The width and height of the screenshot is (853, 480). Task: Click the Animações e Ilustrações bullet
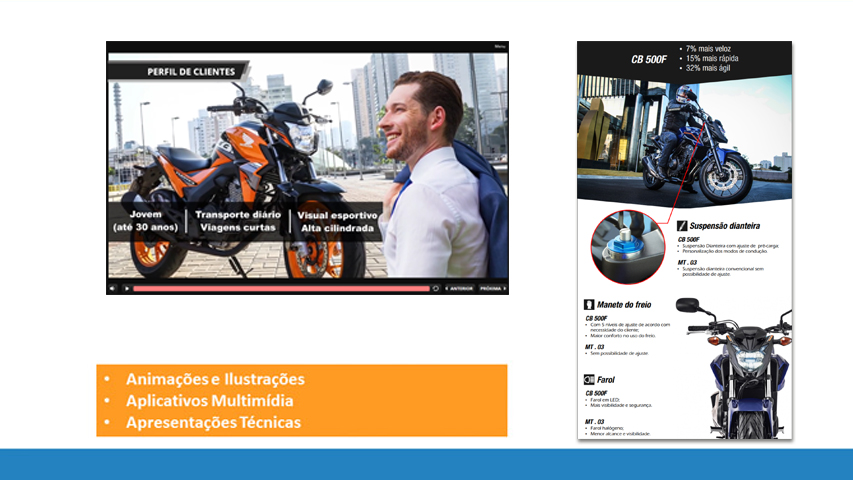215,379
